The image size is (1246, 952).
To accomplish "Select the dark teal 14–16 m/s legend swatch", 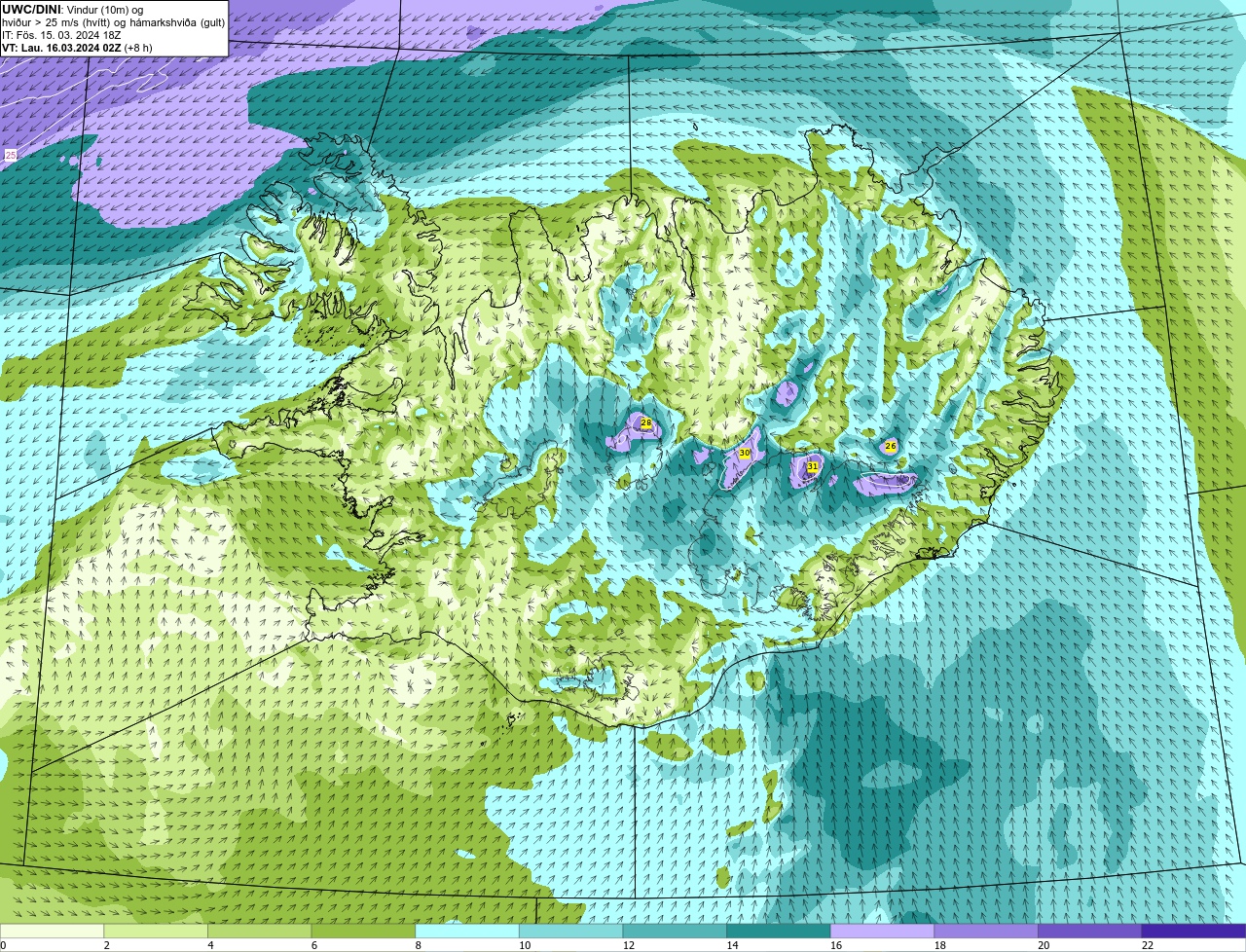I will coord(779,931).
